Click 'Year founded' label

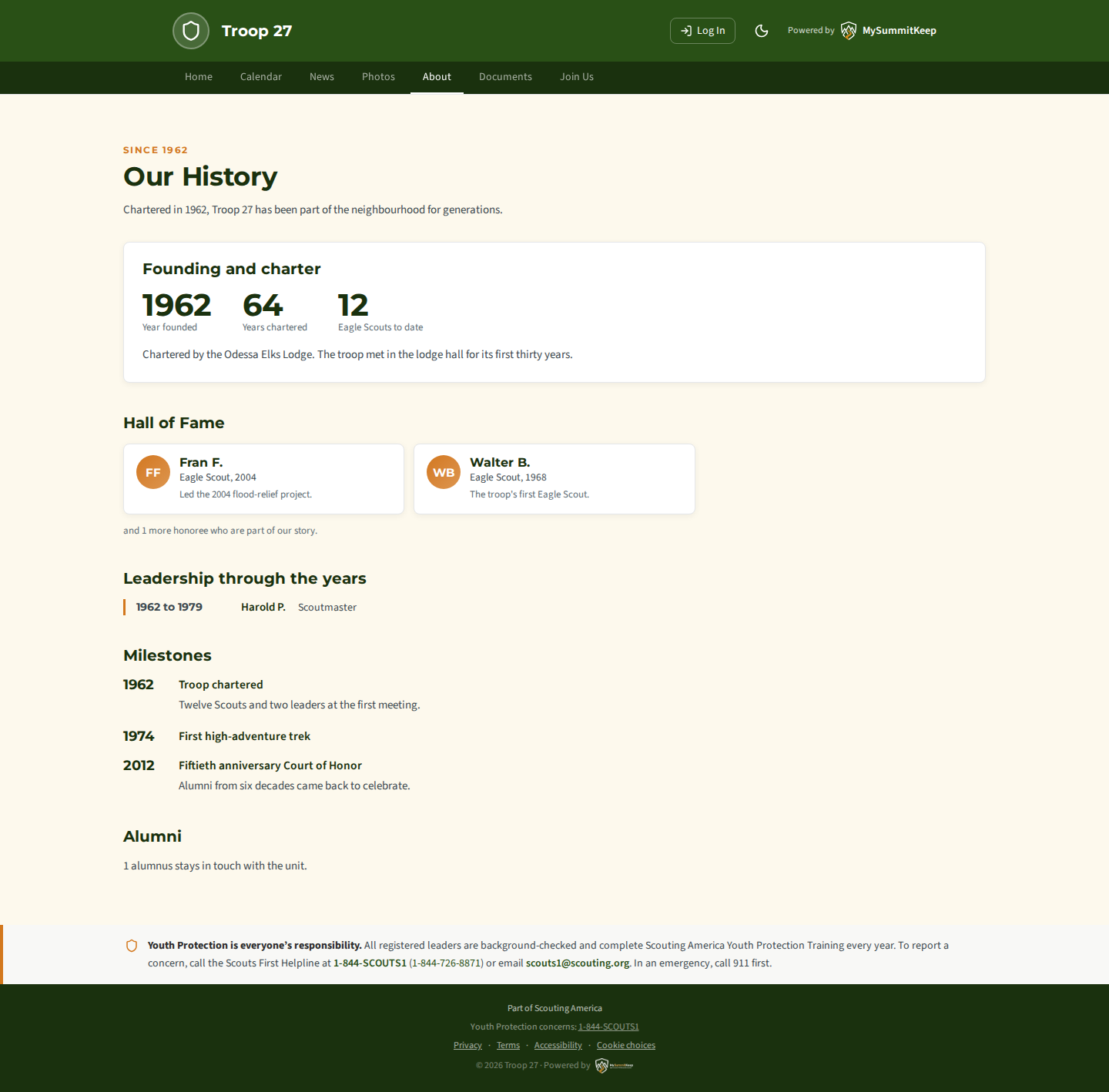click(x=169, y=327)
